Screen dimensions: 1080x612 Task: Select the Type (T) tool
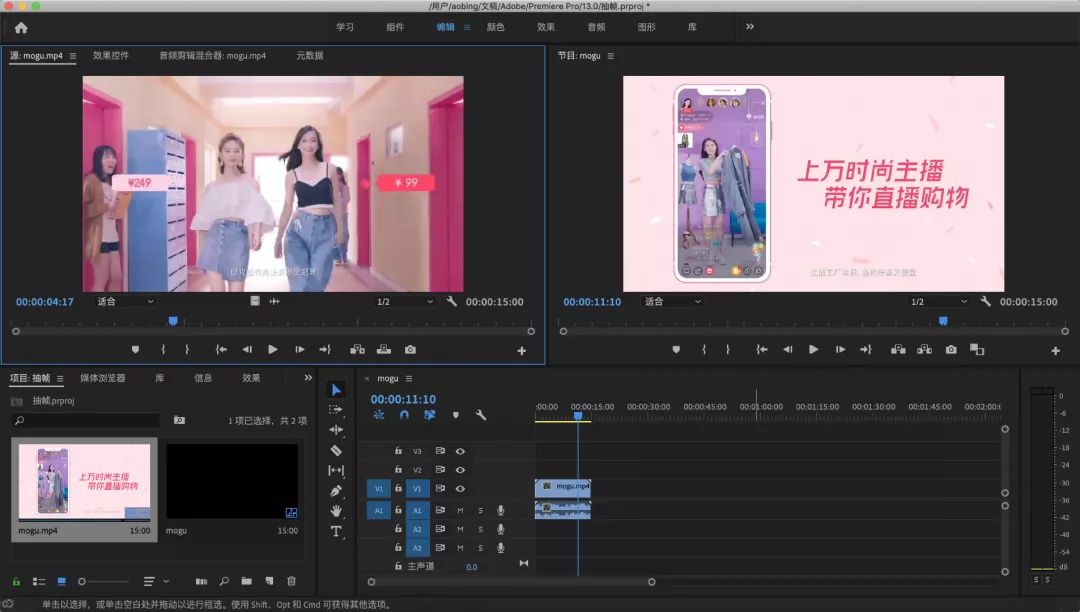click(336, 531)
